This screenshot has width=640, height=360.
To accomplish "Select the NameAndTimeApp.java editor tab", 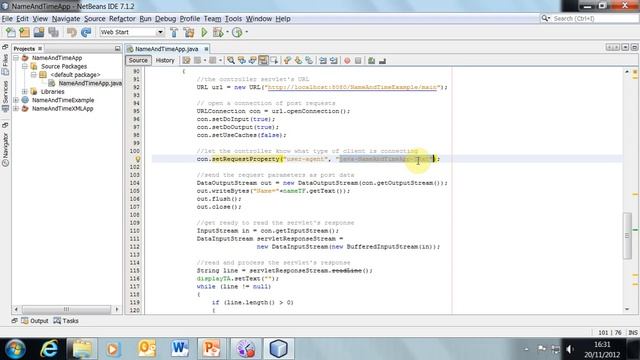I will [x=167, y=49].
